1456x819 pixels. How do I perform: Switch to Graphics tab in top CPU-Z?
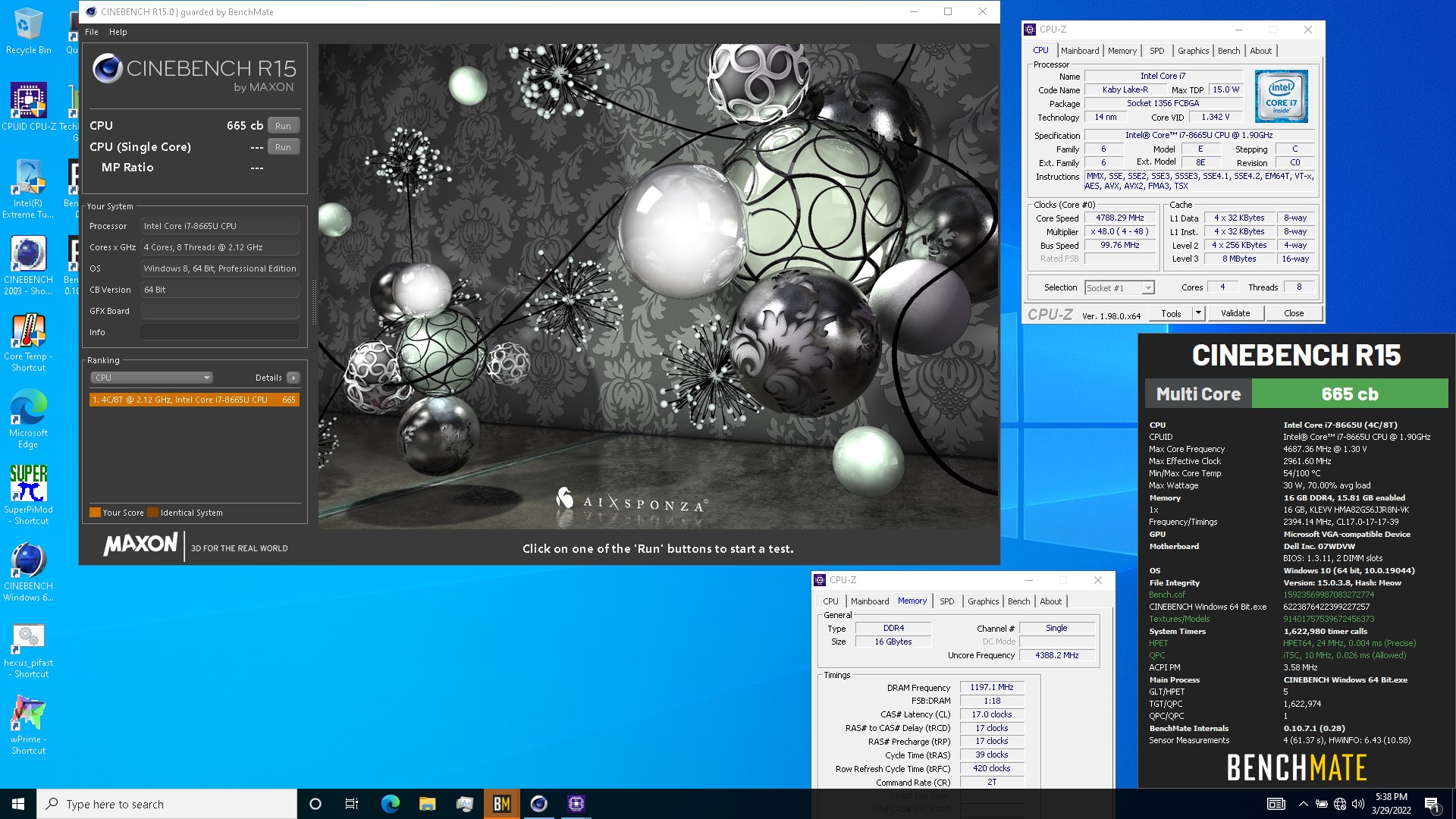1193,51
